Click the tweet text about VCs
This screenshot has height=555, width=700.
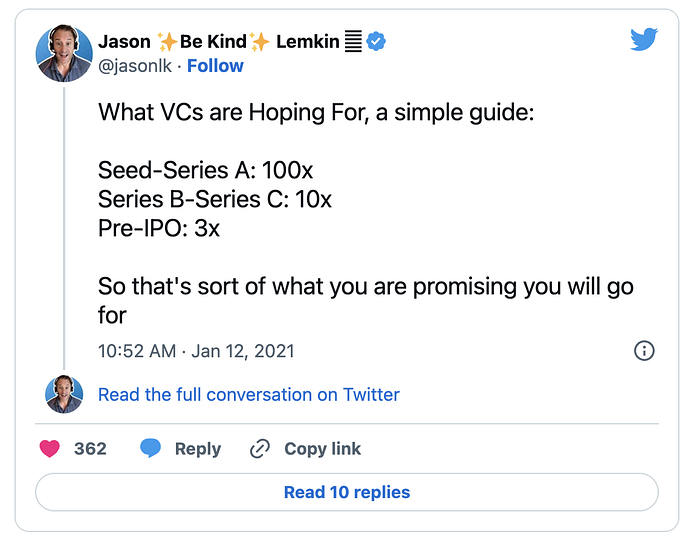tap(366, 213)
